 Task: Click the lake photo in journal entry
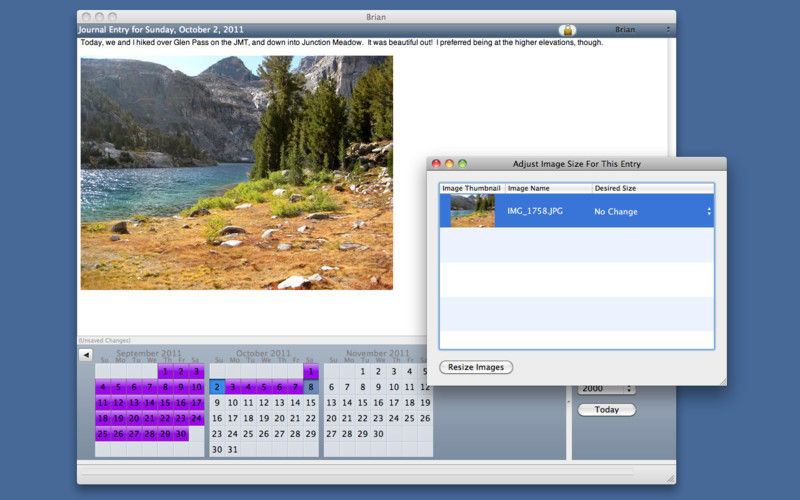[x=236, y=172]
